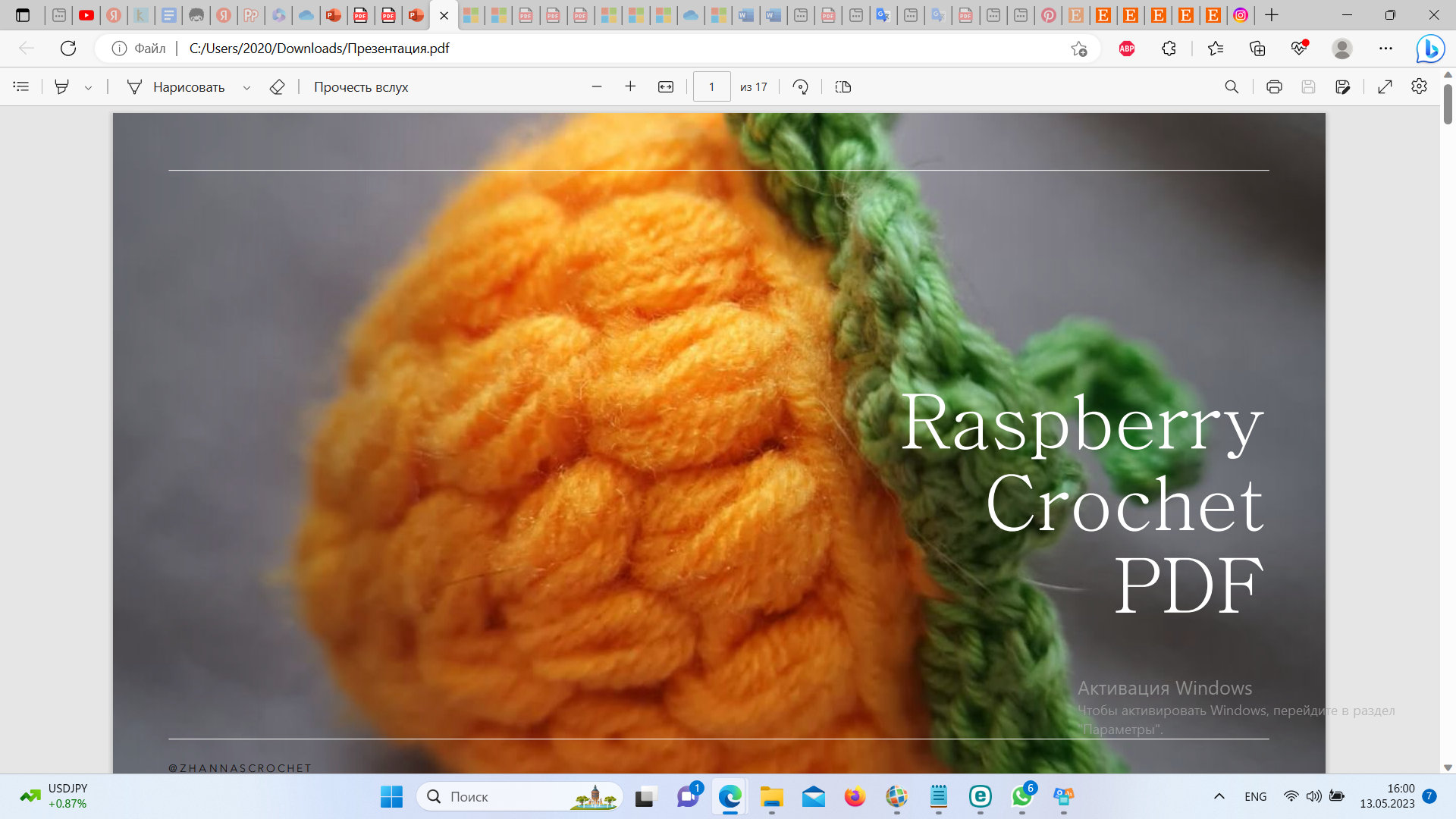The height and width of the screenshot is (819, 1456).
Task: Toggle fit-to-width zoom mode
Action: click(665, 86)
